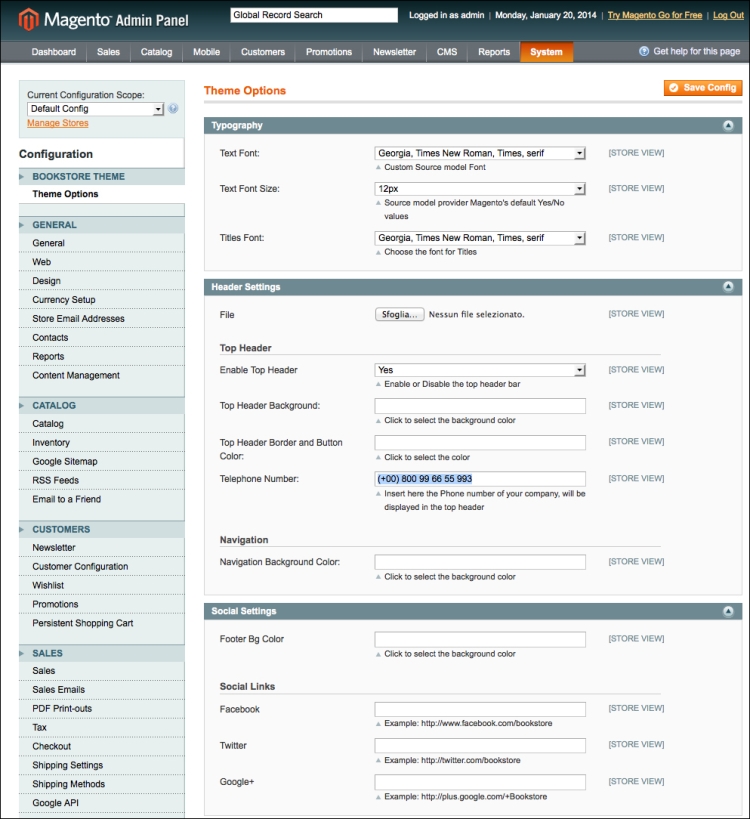Click the Telephone Number input field
Screen dimensions: 750x819
tap(480, 479)
